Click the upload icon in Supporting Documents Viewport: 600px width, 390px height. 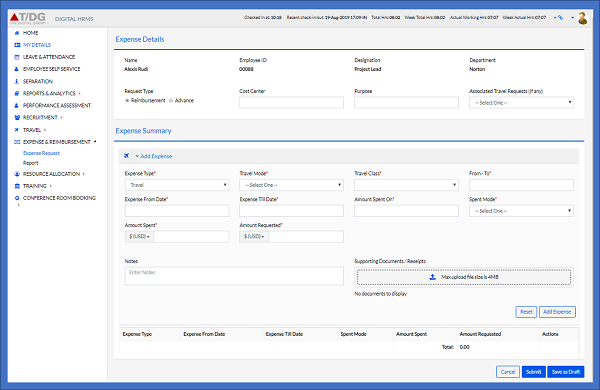coord(432,277)
